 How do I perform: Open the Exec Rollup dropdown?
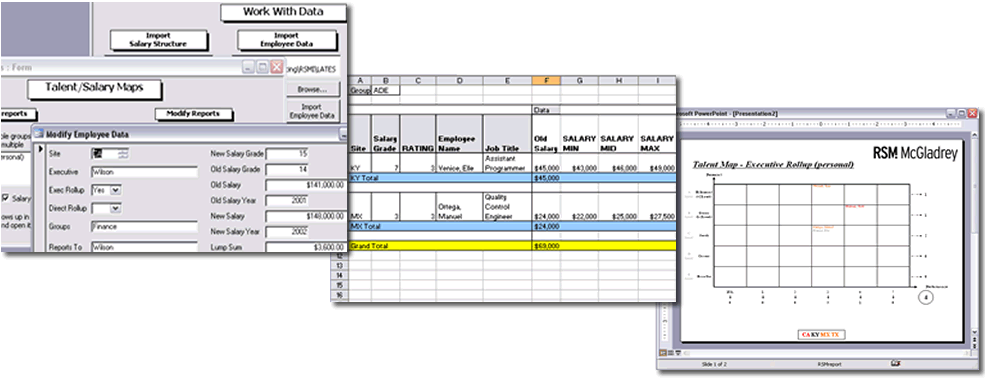pyautogui.click(x=116, y=189)
